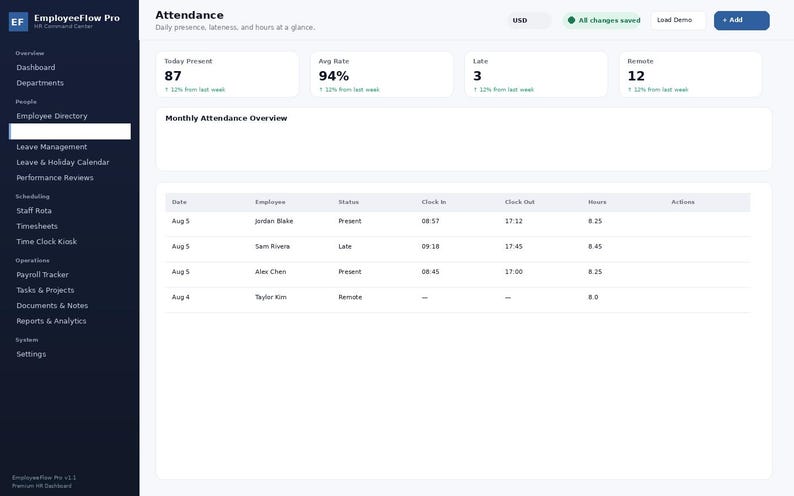
Task: Open Timesheets page
Action: pyautogui.click(x=37, y=226)
